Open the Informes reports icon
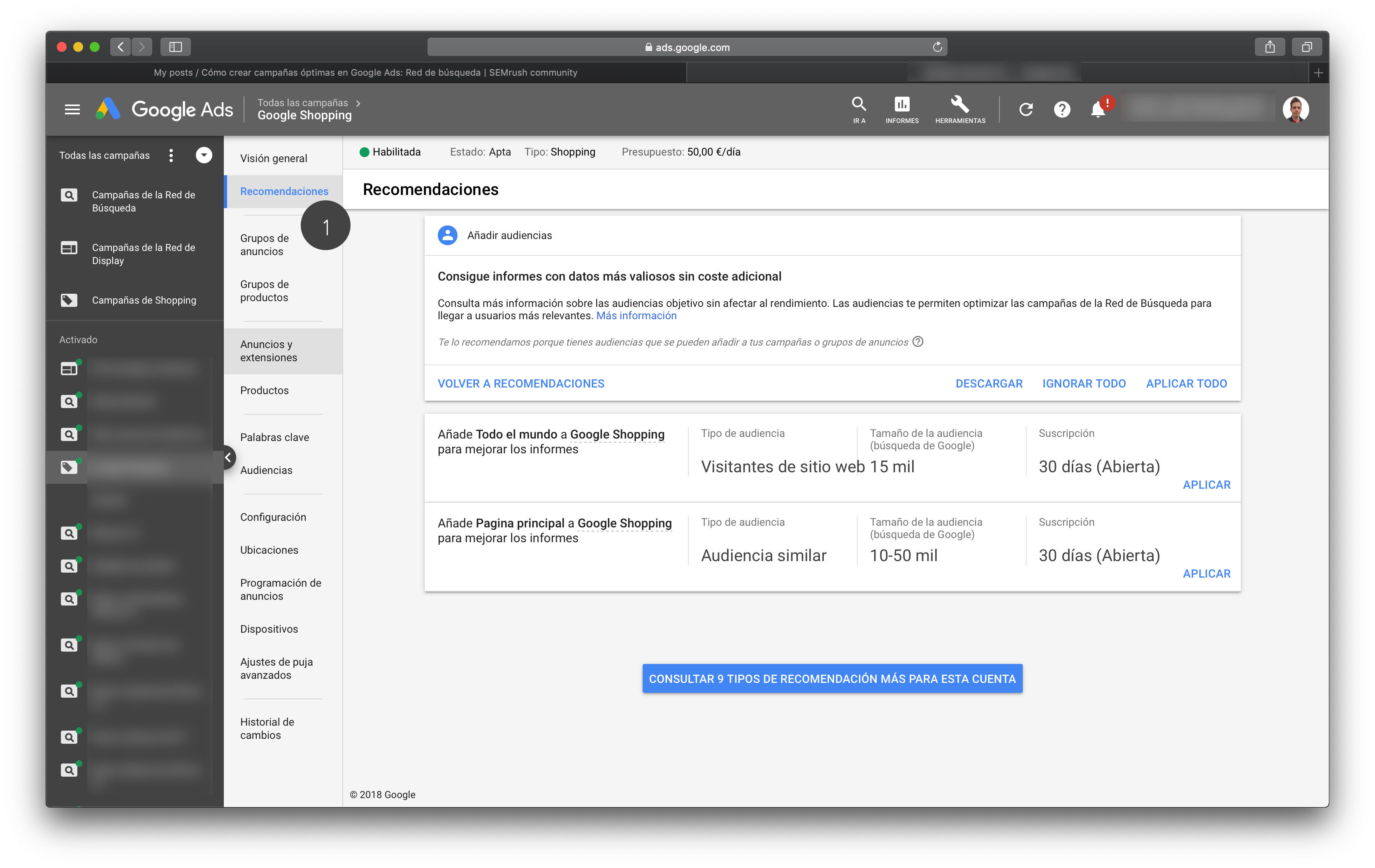 click(x=901, y=110)
